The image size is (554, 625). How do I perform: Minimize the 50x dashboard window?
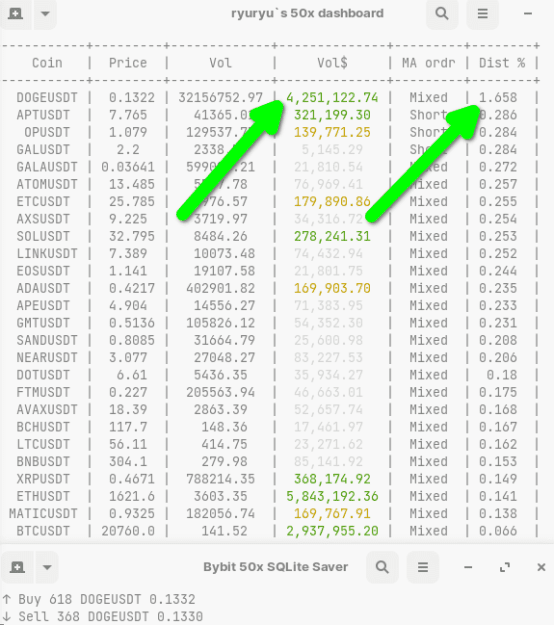pyautogui.click(x=528, y=14)
